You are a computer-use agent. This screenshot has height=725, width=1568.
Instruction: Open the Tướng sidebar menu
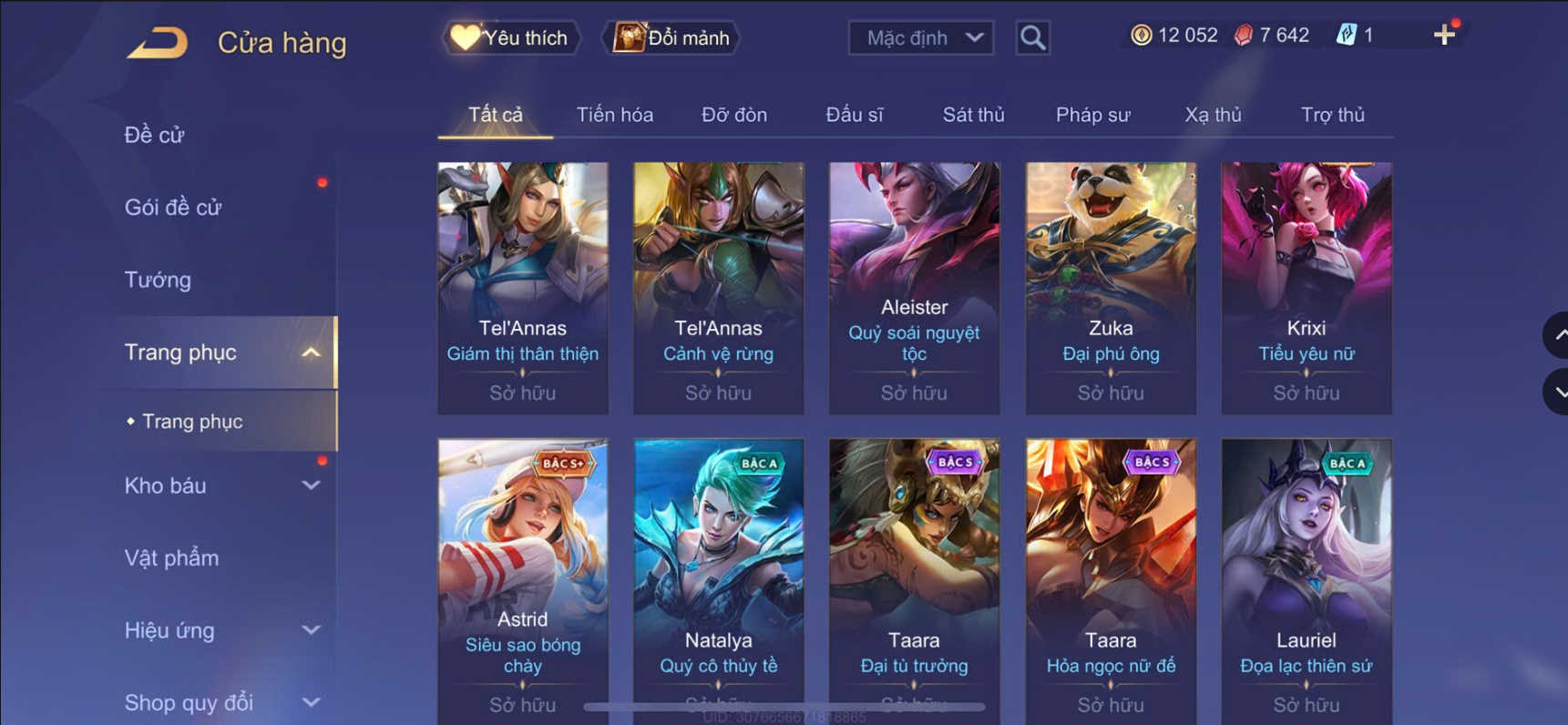tap(158, 280)
